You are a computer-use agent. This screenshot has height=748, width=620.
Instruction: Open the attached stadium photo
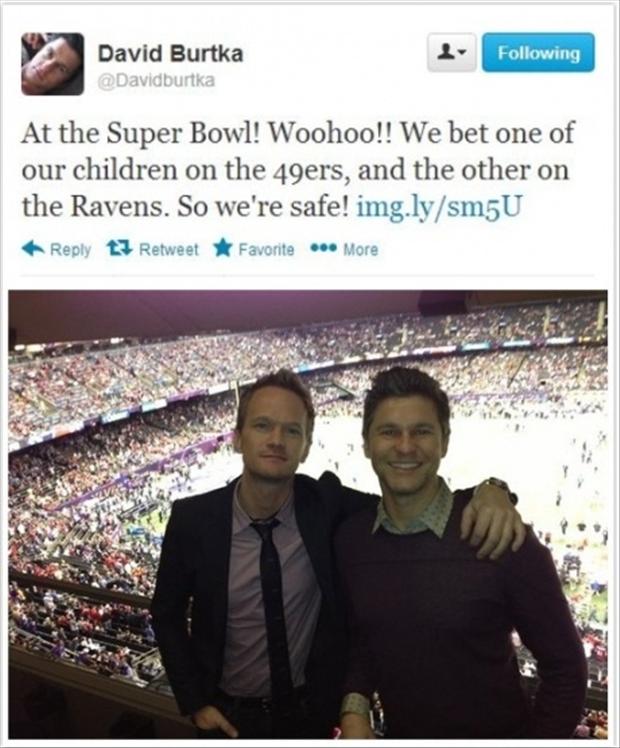point(308,514)
